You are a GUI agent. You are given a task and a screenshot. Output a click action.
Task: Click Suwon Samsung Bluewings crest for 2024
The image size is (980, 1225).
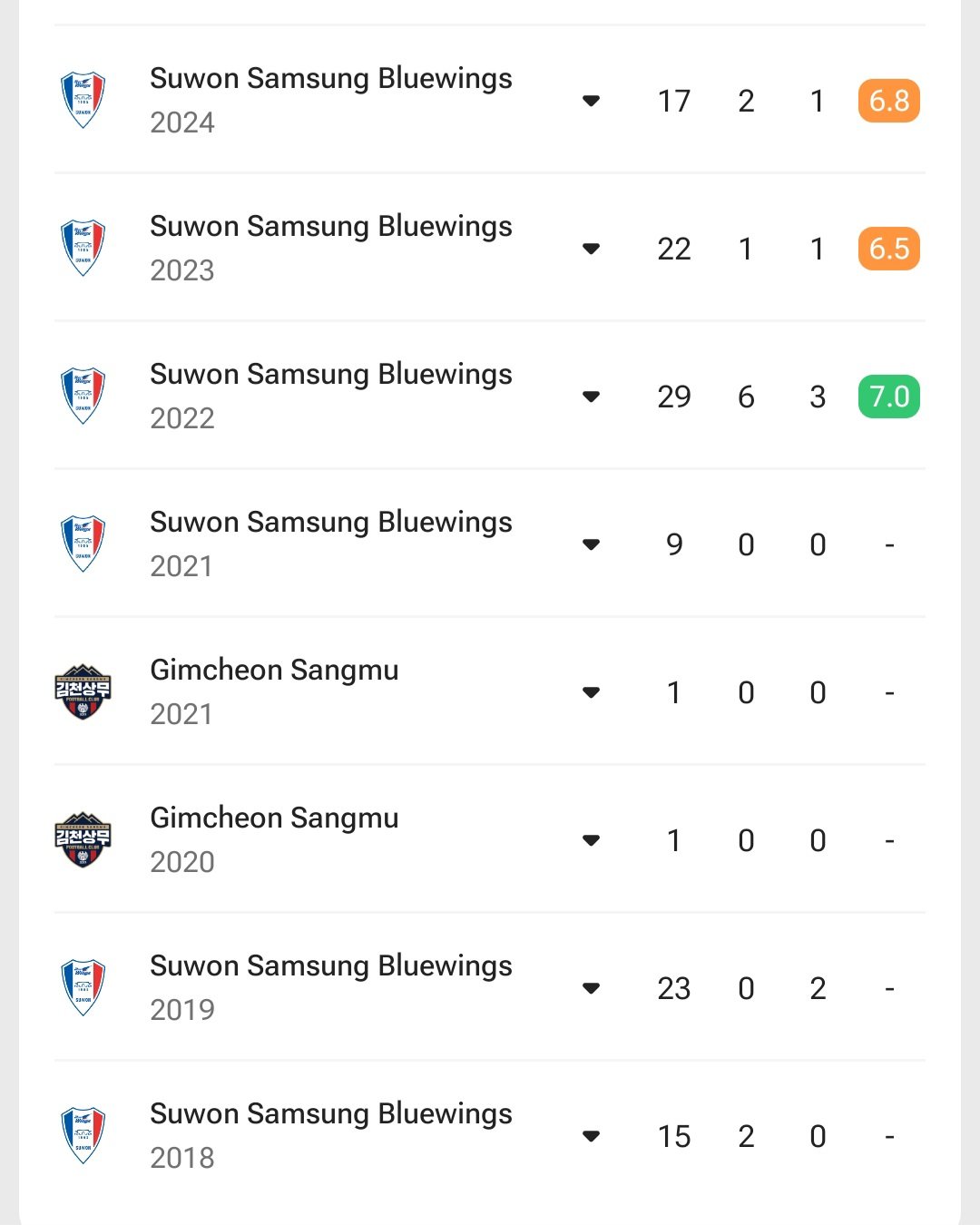click(83, 100)
